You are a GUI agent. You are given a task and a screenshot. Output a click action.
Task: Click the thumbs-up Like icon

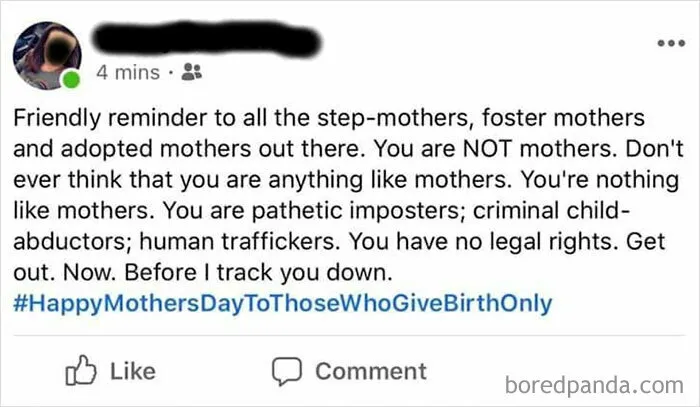[x=81, y=370]
